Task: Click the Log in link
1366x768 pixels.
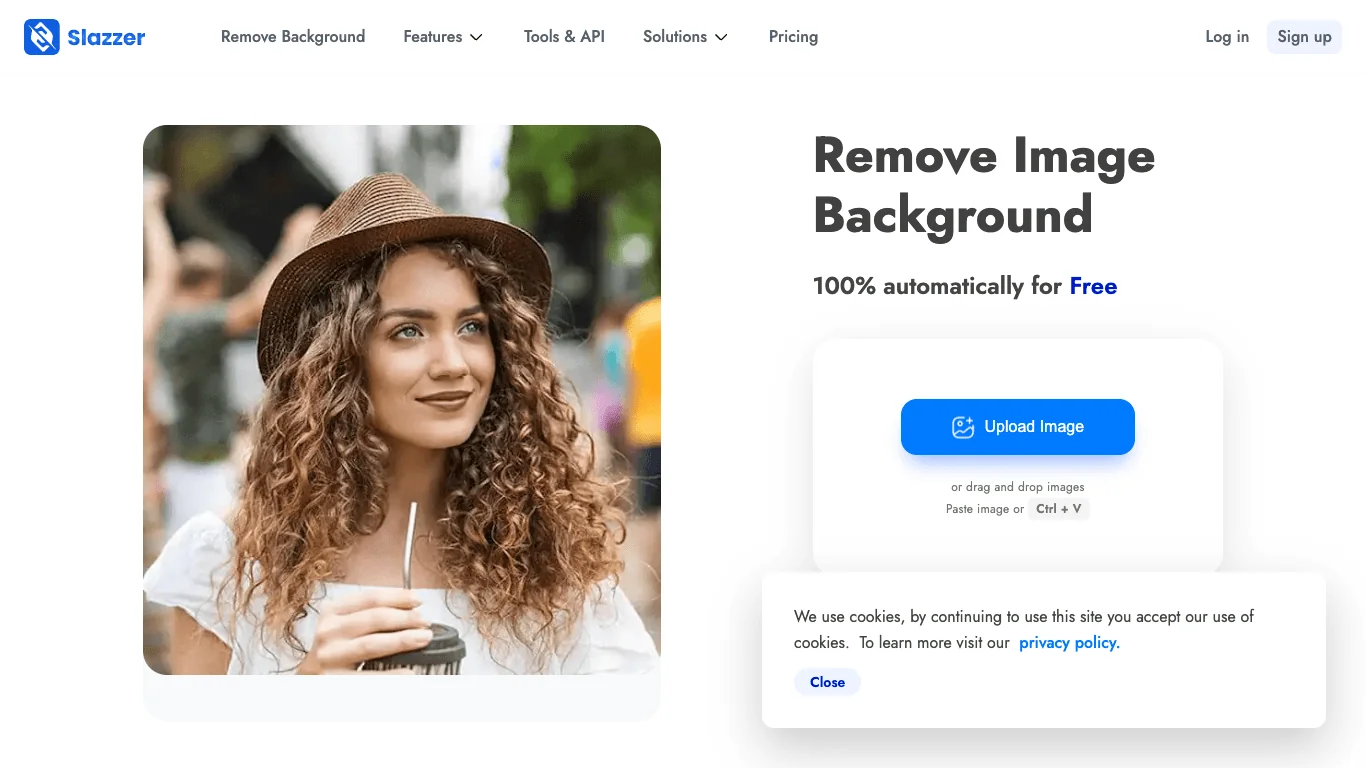Action: 1227,37
